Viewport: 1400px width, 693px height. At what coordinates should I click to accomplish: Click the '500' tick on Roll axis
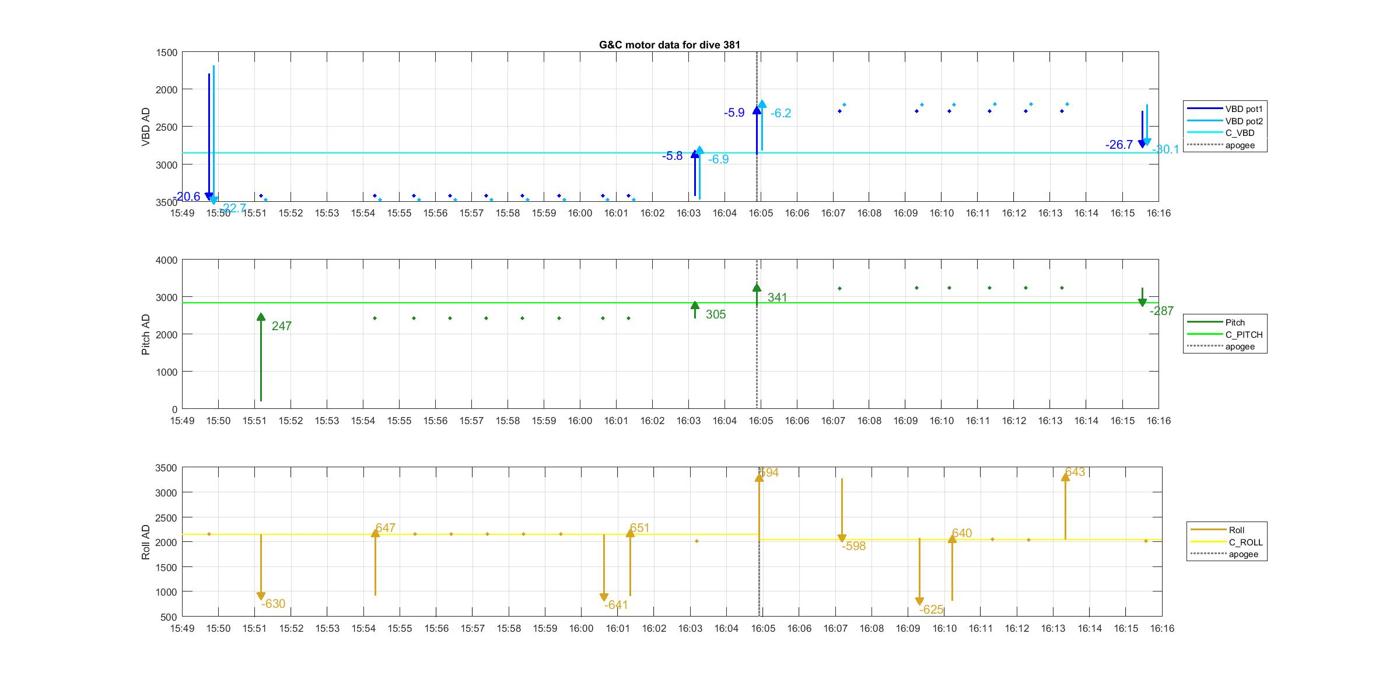coord(170,617)
